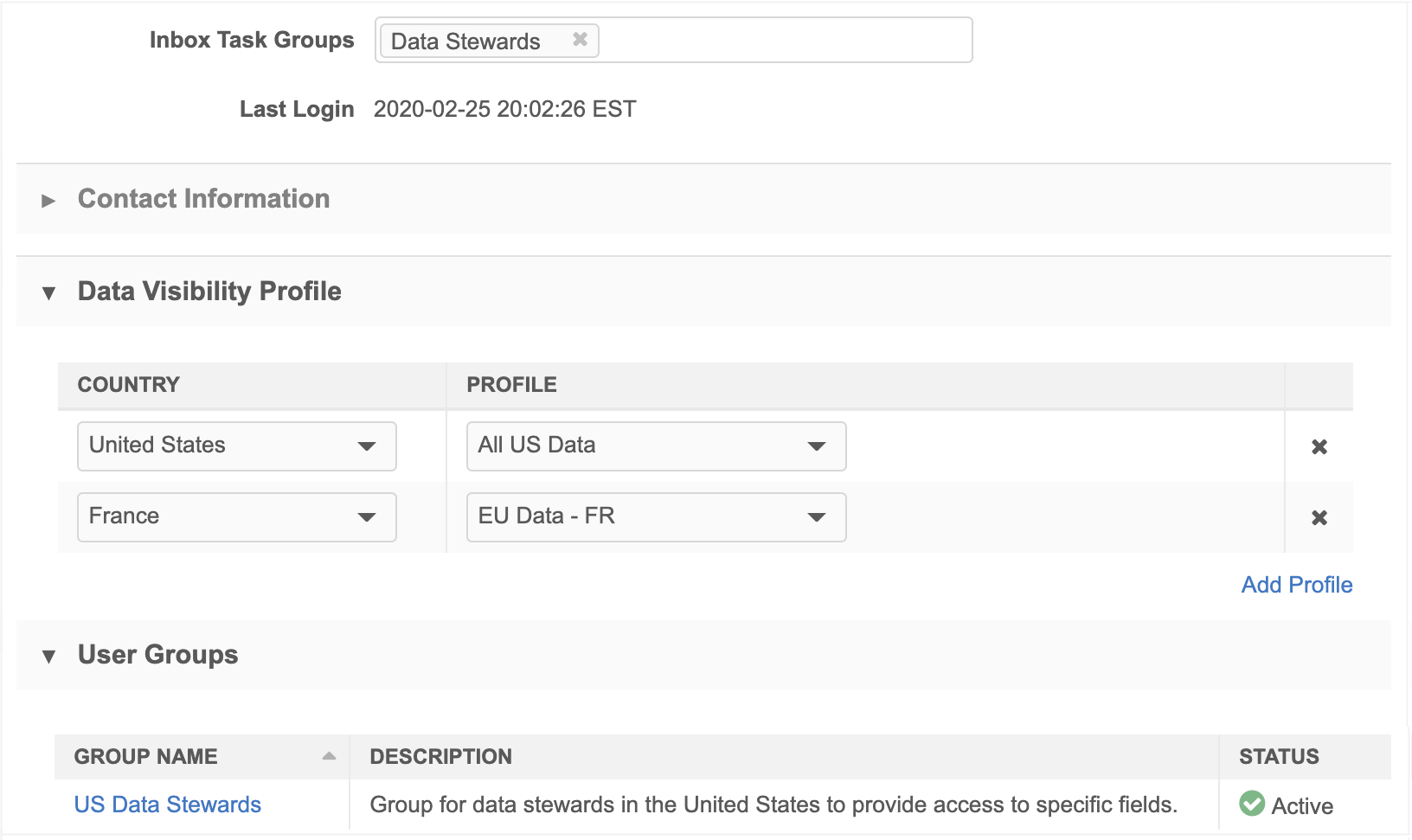1412x840 pixels.
Task: Open the United States country dropdown
Action: coord(237,446)
